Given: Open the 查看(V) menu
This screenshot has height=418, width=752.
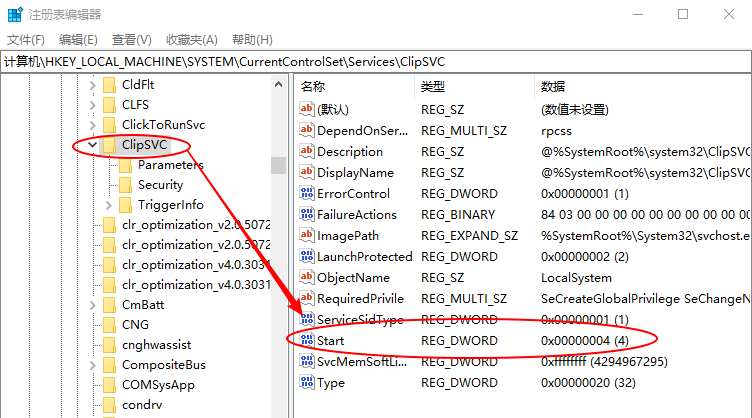Looking at the screenshot, I should [131, 39].
